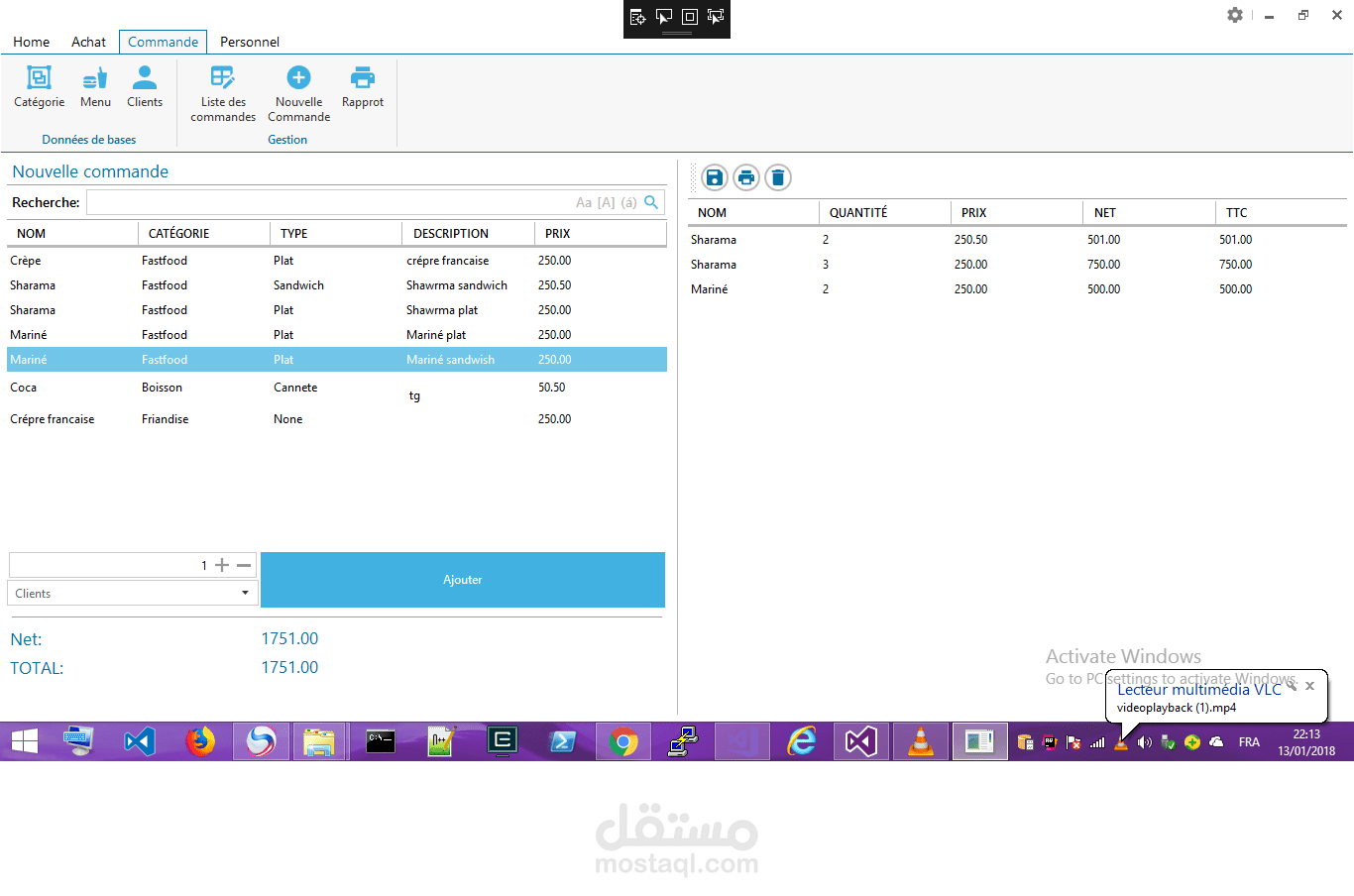This screenshot has height=896, width=1354.
Task: Click the volume speaker tray icon
Action: coord(1145,742)
